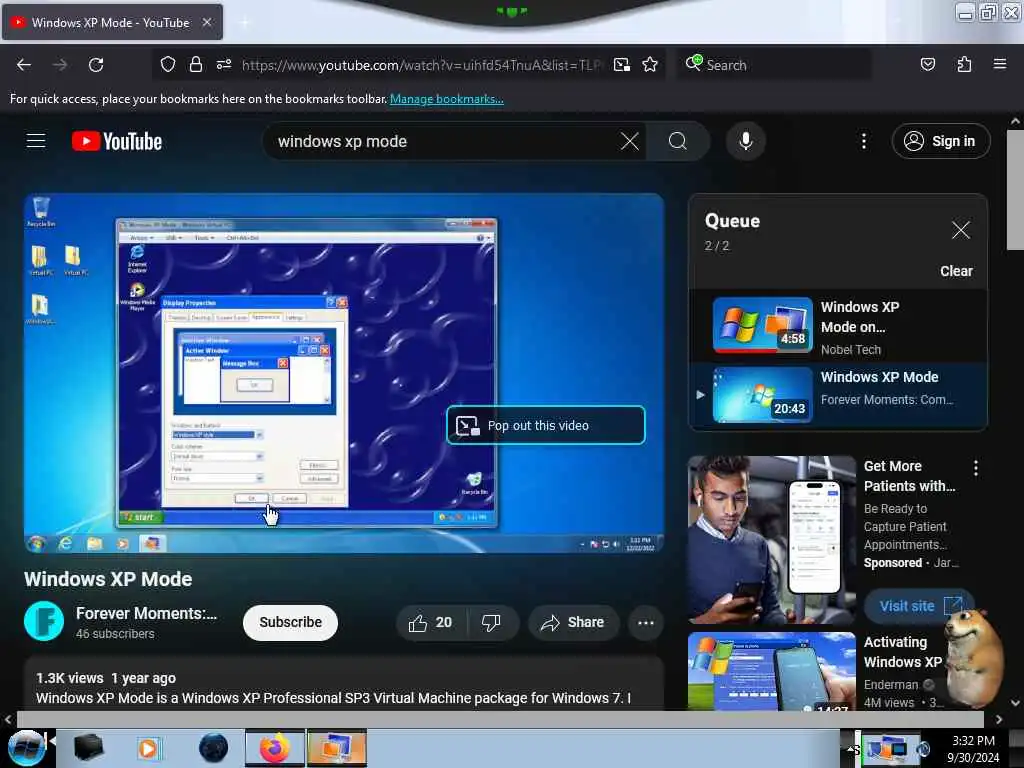Click Visit site on sponsored ad
The width and height of the screenshot is (1024, 768).
(918, 606)
